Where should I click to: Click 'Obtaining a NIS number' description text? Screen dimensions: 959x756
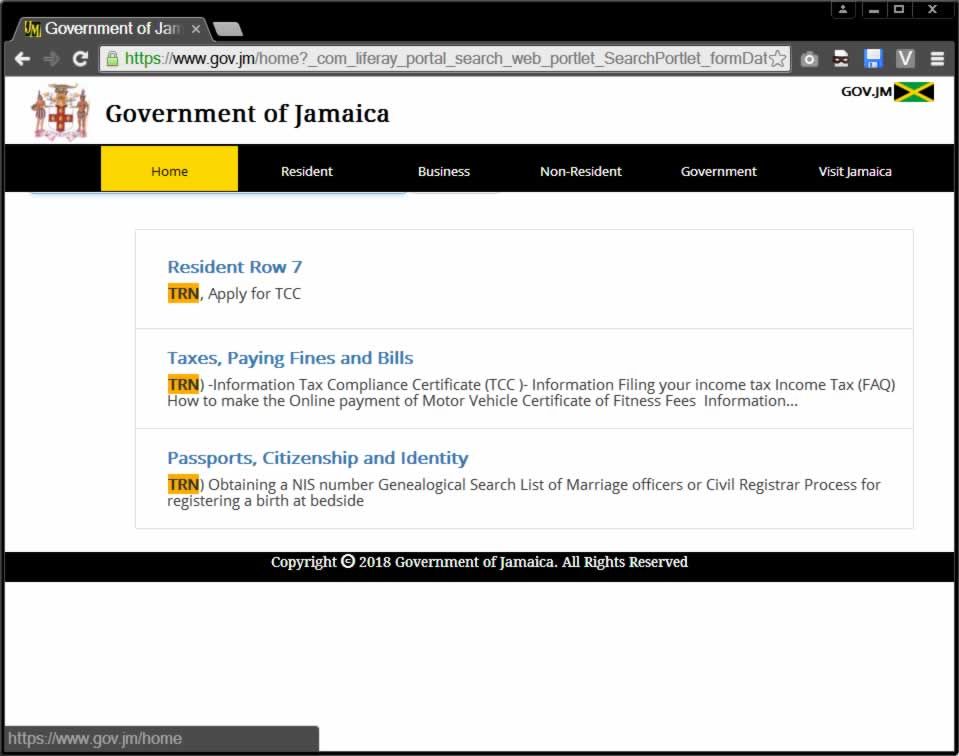(291, 484)
